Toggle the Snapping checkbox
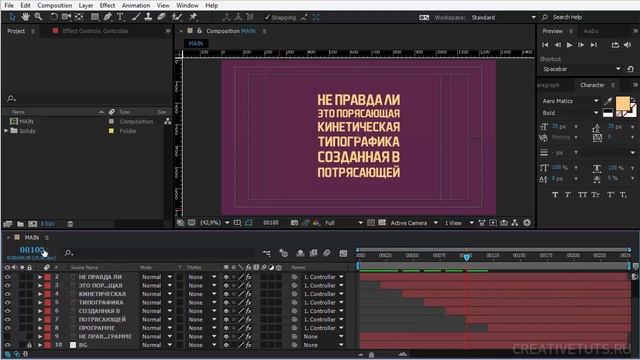This screenshot has height=360, width=640. (267, 17)
